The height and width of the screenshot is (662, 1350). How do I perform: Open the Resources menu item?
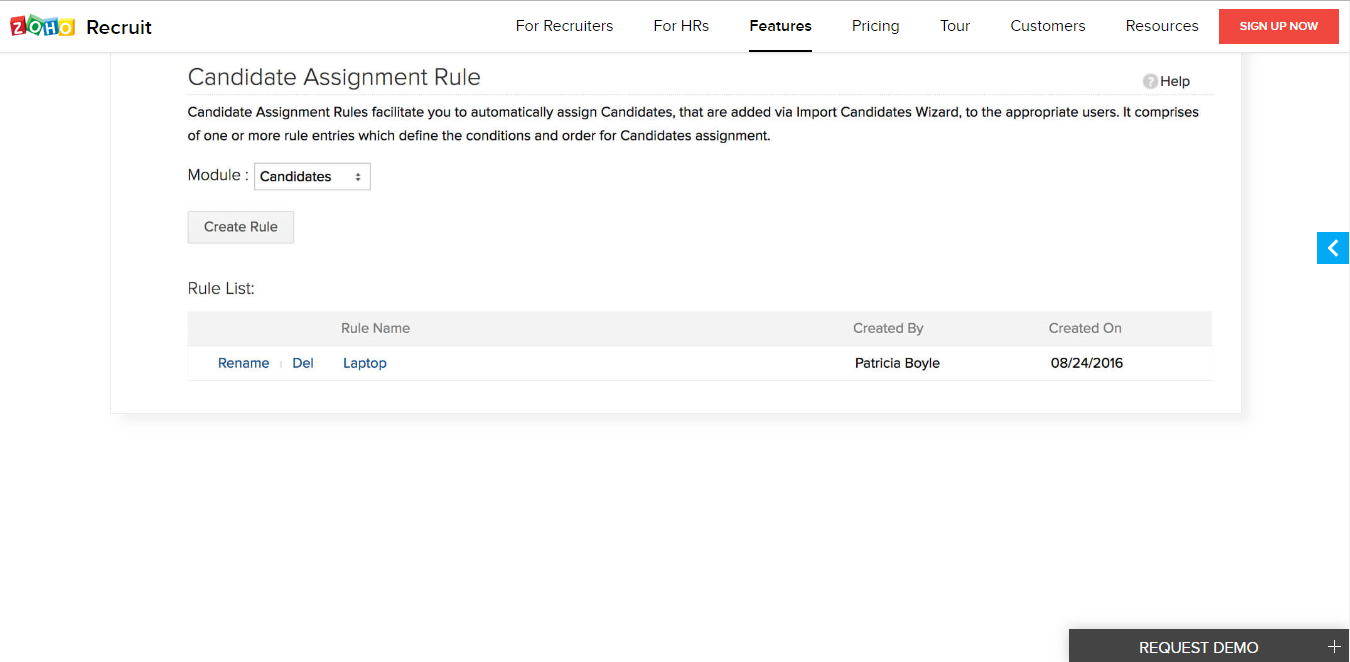click(1161, 26)
